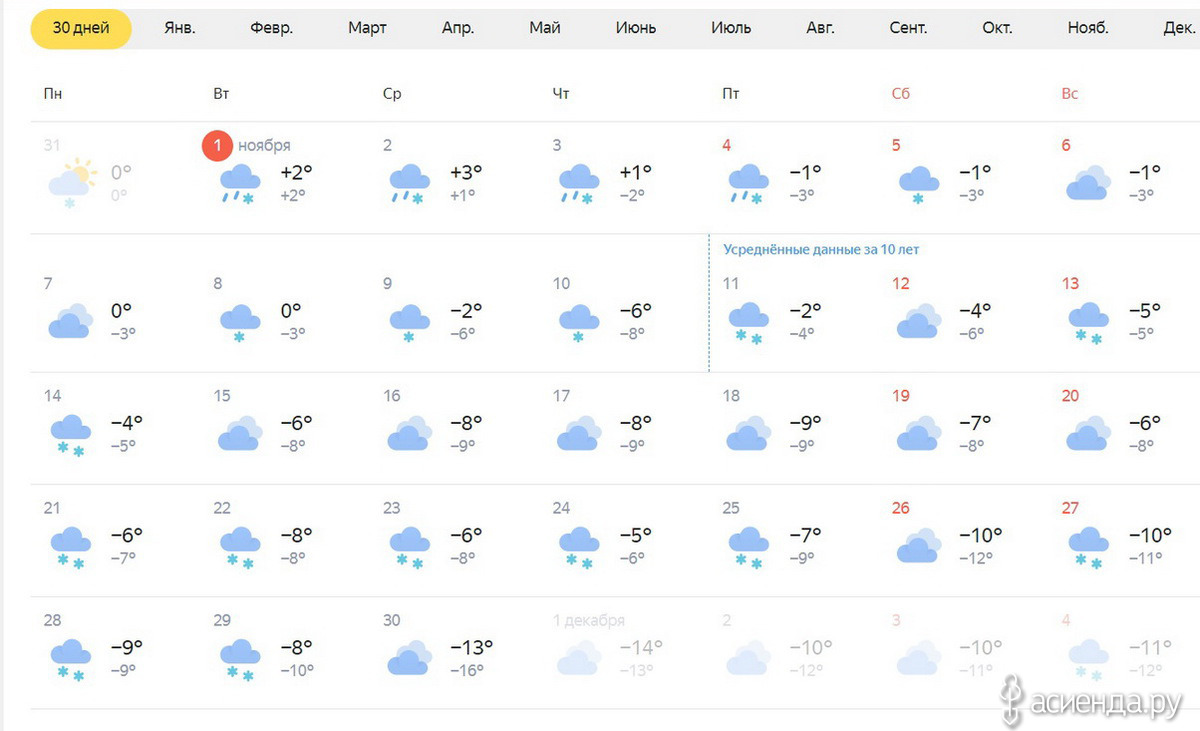Click the red date badge for November 1
1200x731 pixels.
[x=217, y=145]
